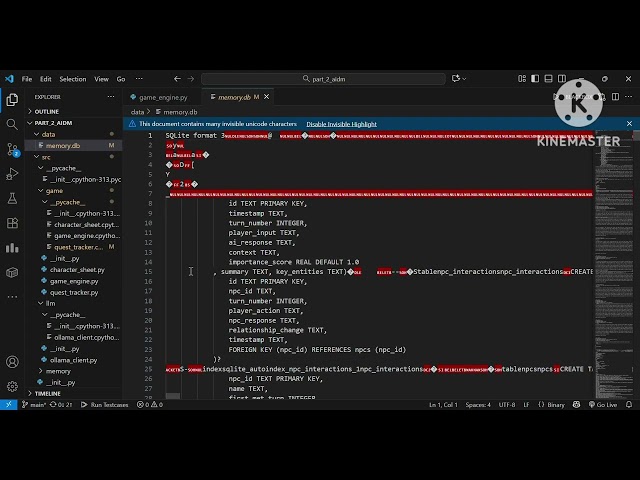Image resolution: width=640 pixels, height=480 pixels.
Task: Open the Accounts menu
Action: click(12, 362)
